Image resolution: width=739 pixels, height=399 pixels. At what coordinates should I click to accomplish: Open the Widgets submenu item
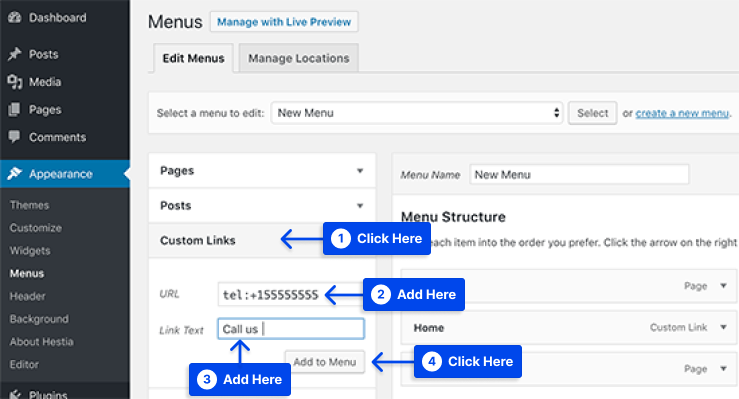30,251
